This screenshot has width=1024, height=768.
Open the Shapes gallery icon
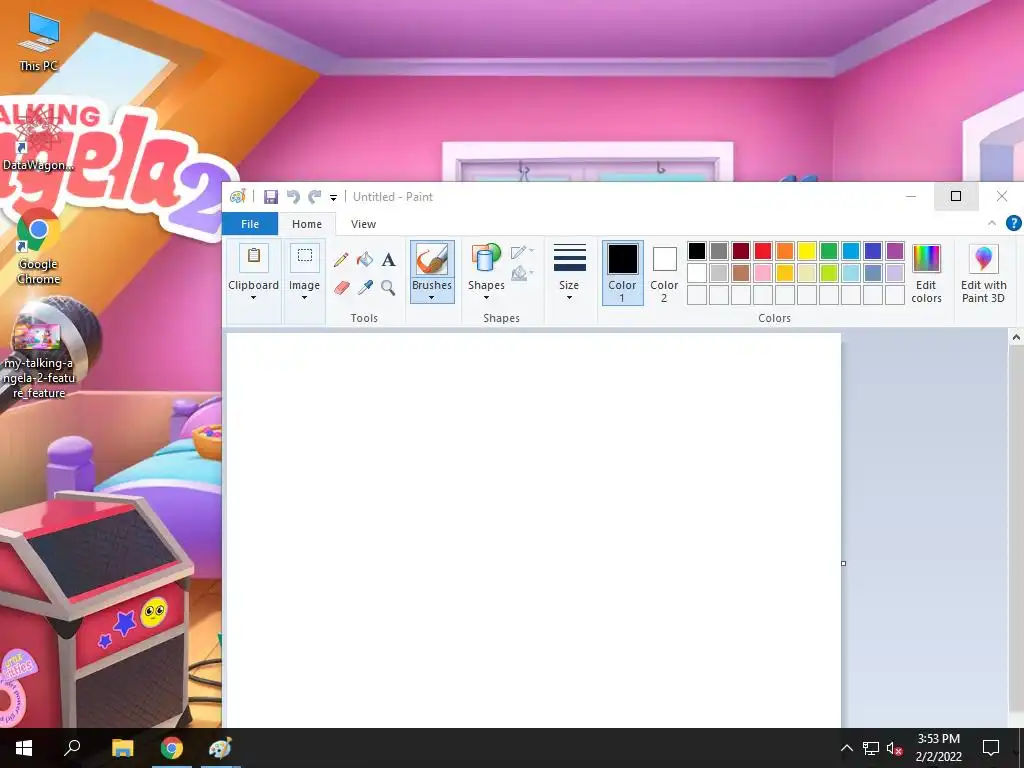486,258
